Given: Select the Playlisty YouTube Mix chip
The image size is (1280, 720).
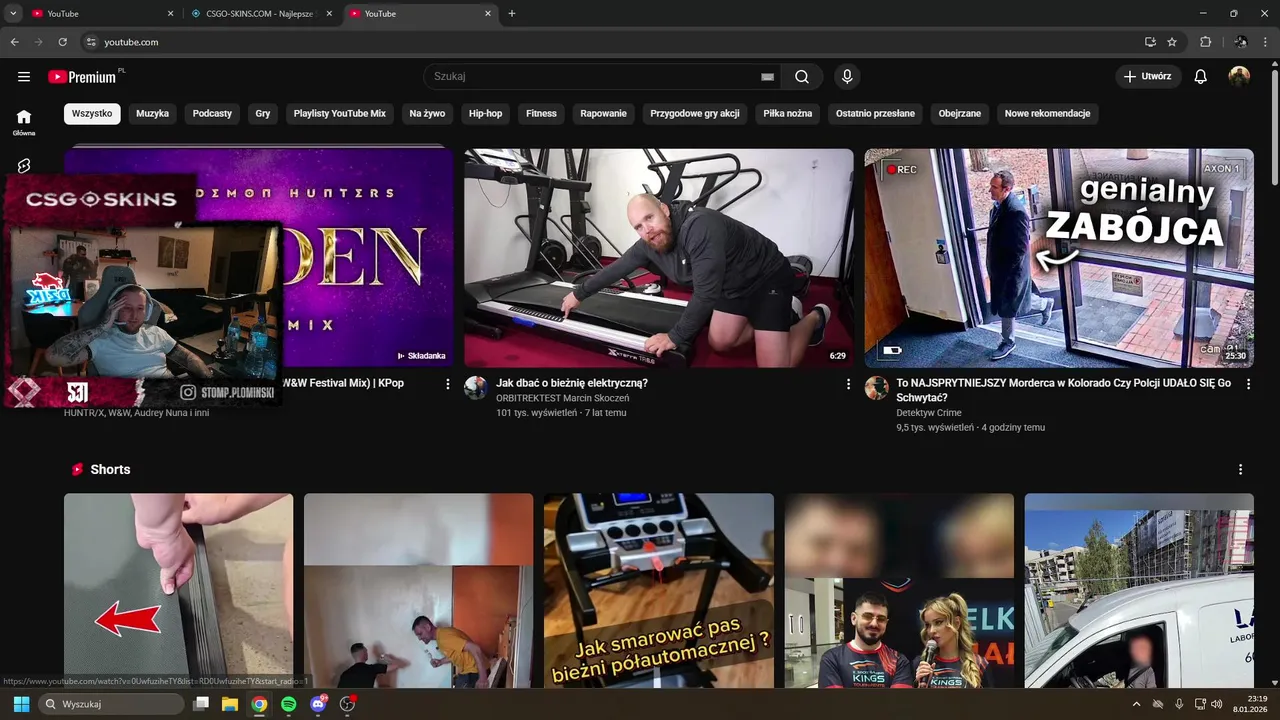Looking at the screenshot, I should click(x=339, y=114).
